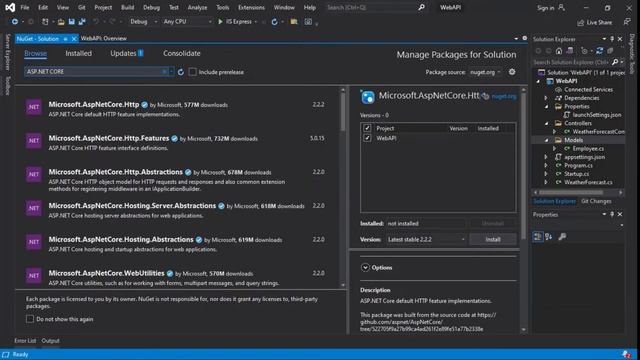Click Sign in
640x360 pixels.
pos(545,8)
